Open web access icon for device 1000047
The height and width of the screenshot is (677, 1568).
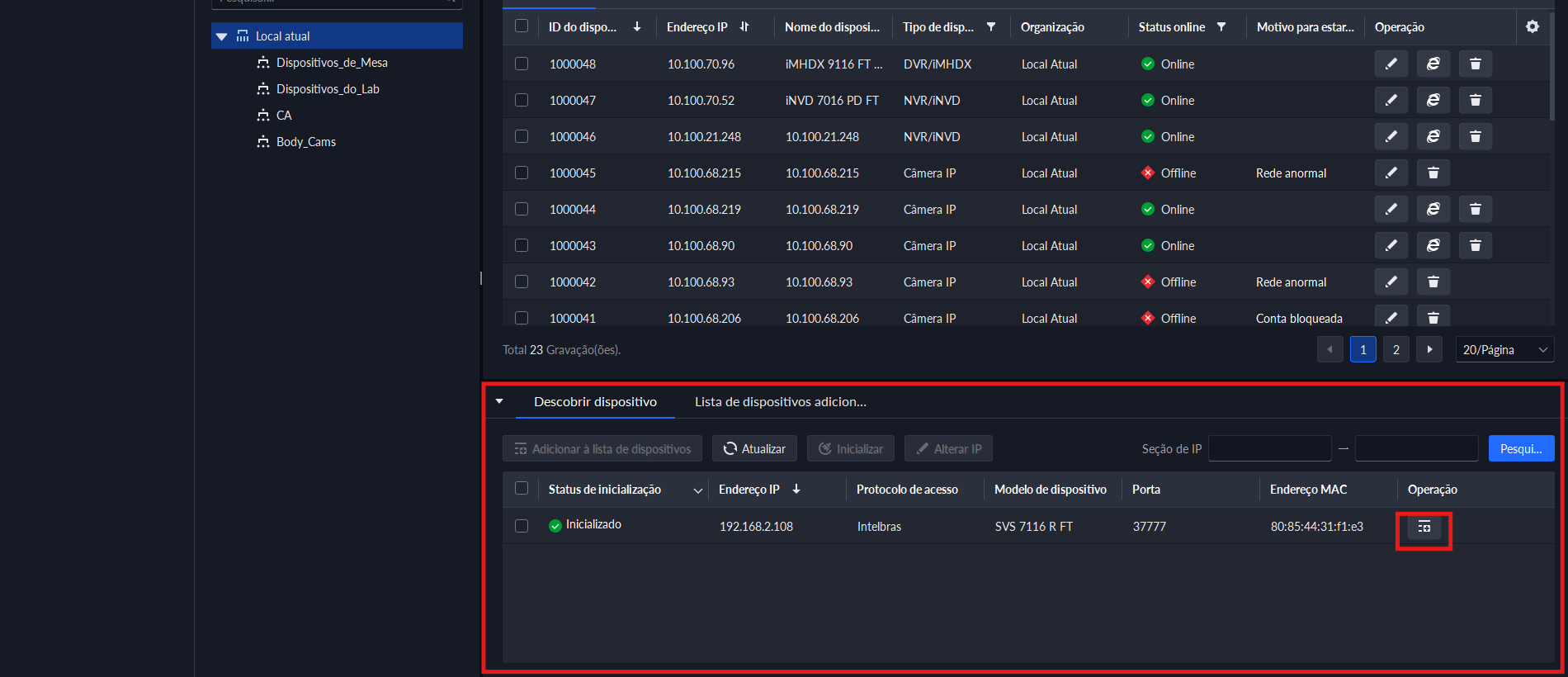[1433, 100]
